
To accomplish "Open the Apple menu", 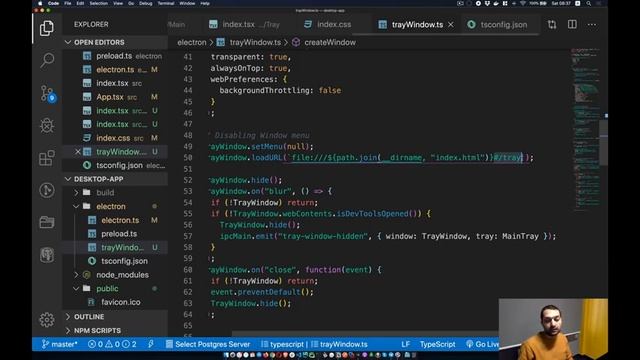I will pyautogui.click(x=40, y=3).
